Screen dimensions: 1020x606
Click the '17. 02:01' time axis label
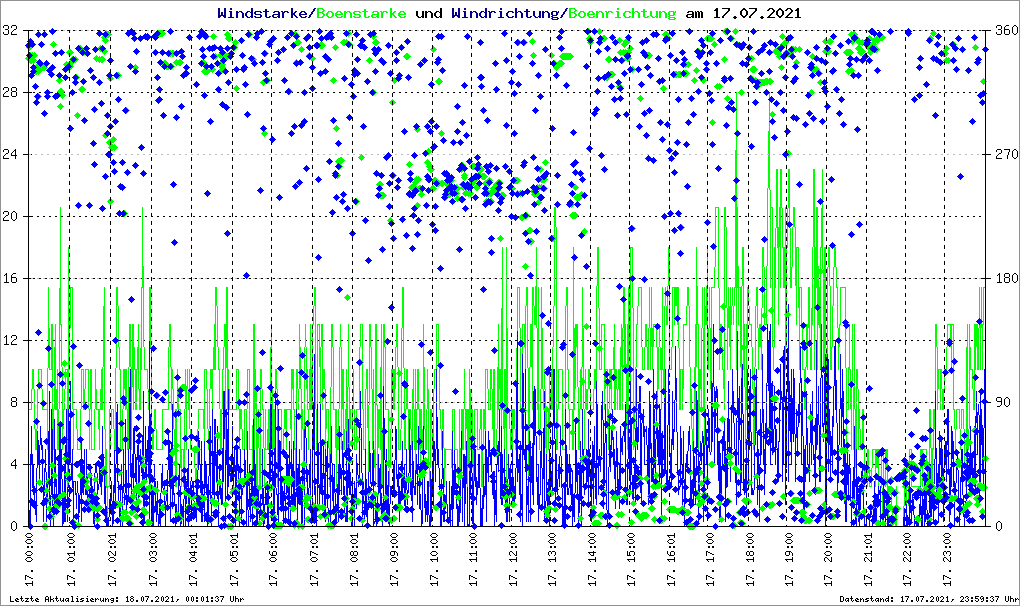coord(112,559)
